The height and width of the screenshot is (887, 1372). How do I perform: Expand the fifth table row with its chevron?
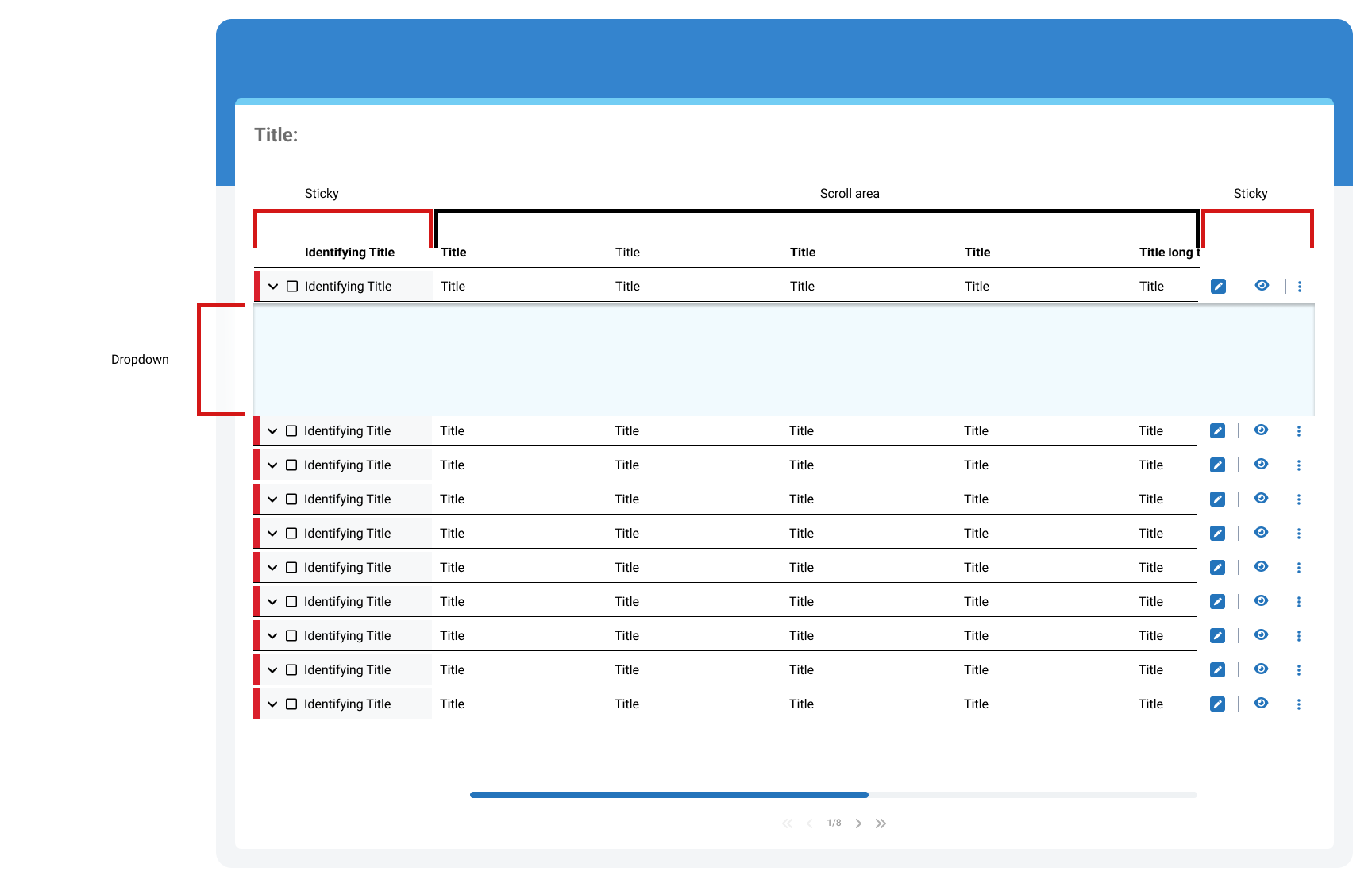(272, 534)
